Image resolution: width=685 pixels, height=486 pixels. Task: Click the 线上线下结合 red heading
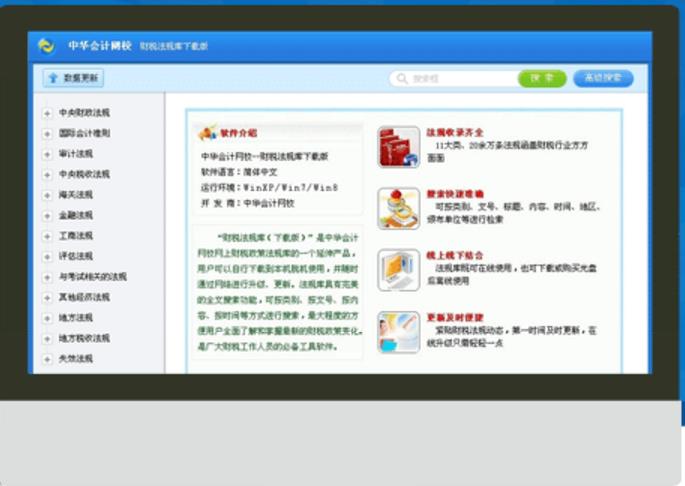point(455,256)
